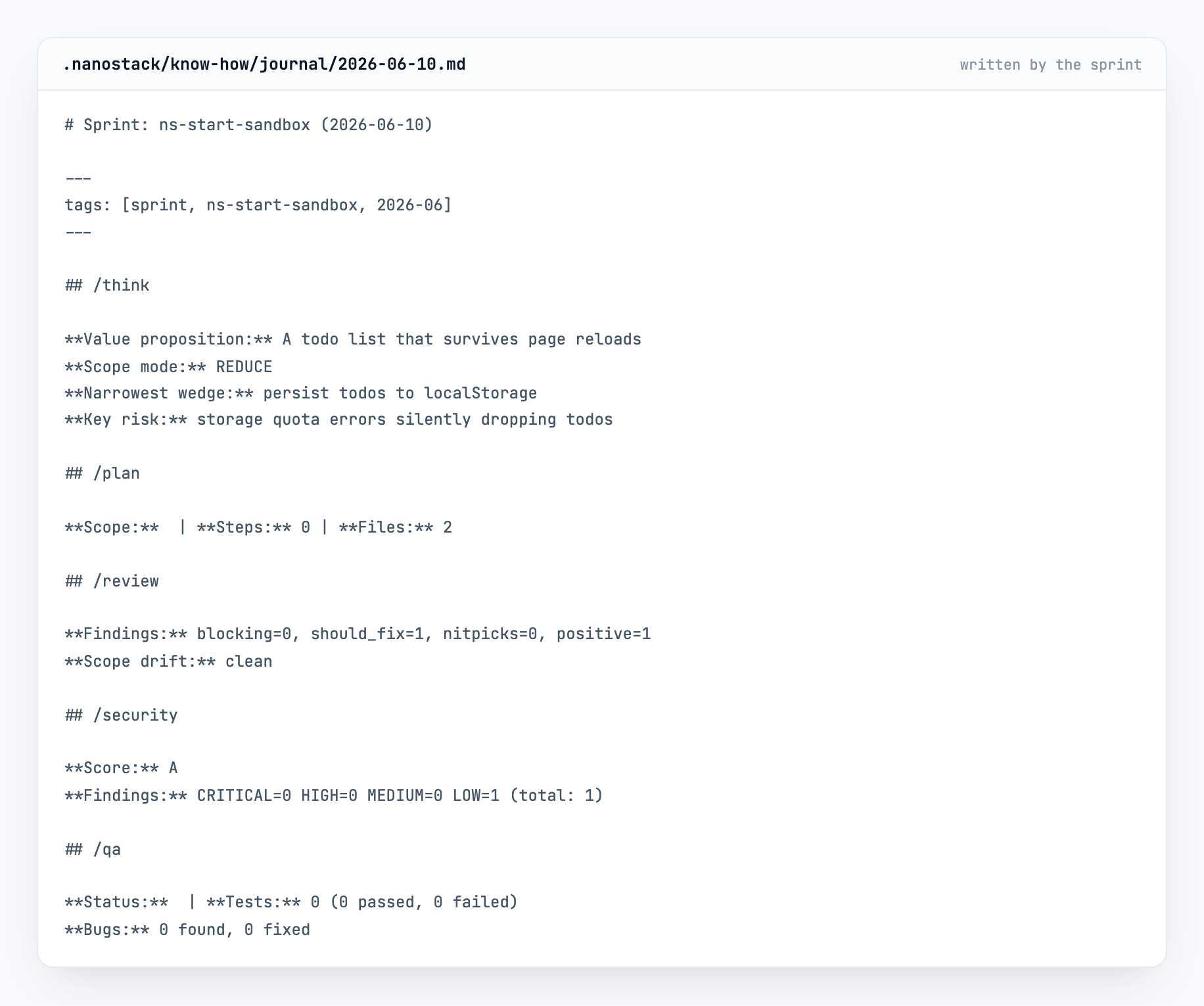Screen dimensions: 1204x1006
Task: Click the '**Score:** A' line
Action: (x=121, y=768)
